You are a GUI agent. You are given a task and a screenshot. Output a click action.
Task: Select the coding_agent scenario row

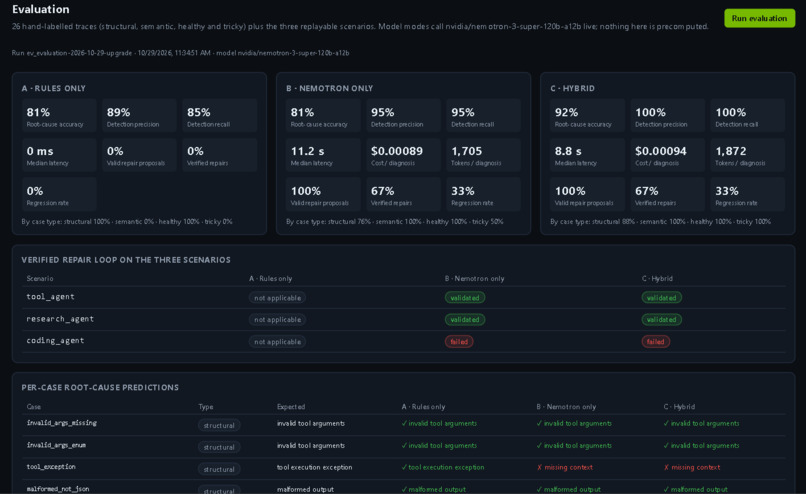[x=404, y=341]
